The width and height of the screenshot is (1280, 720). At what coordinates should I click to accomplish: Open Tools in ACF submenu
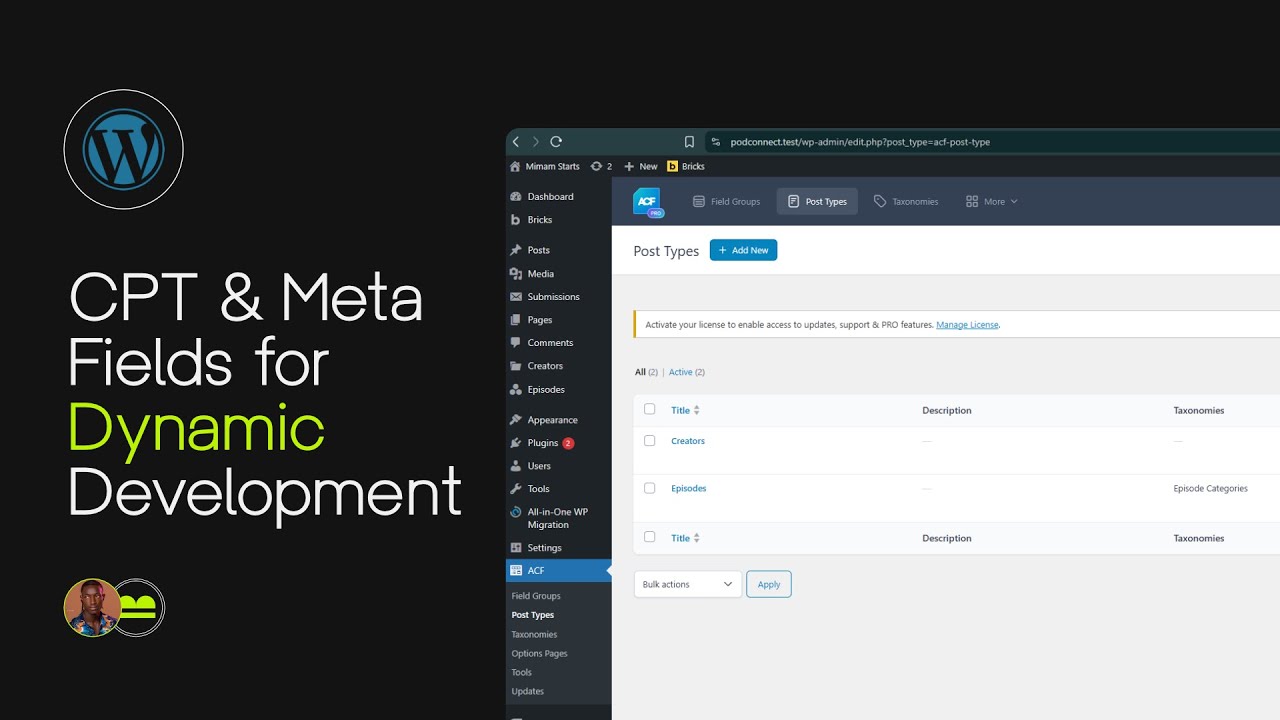[522, 673]
